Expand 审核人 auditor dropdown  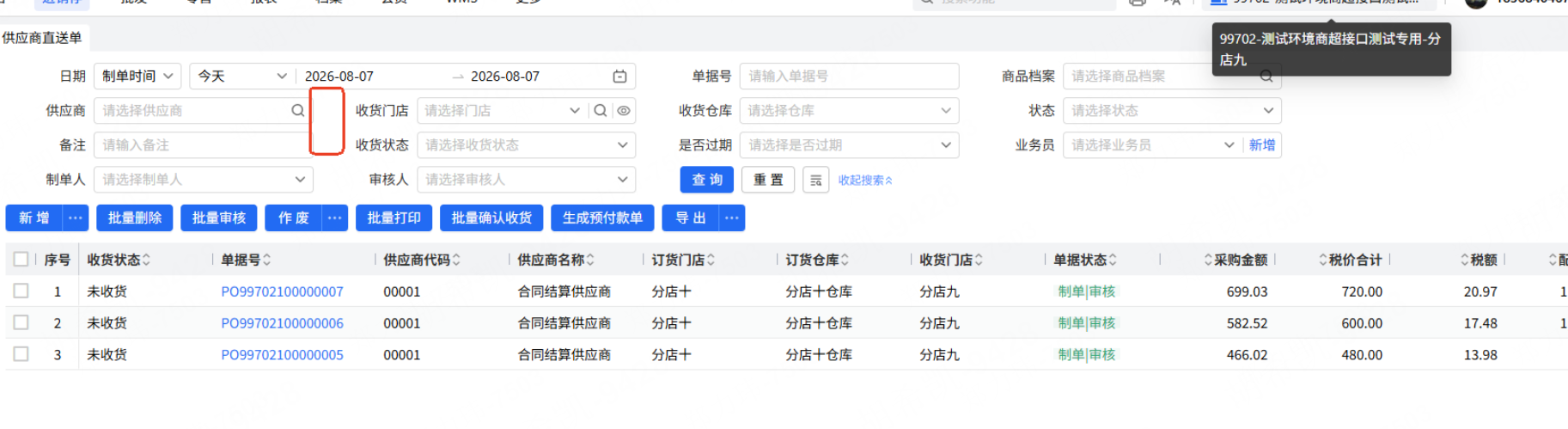(x=623, y=180)
